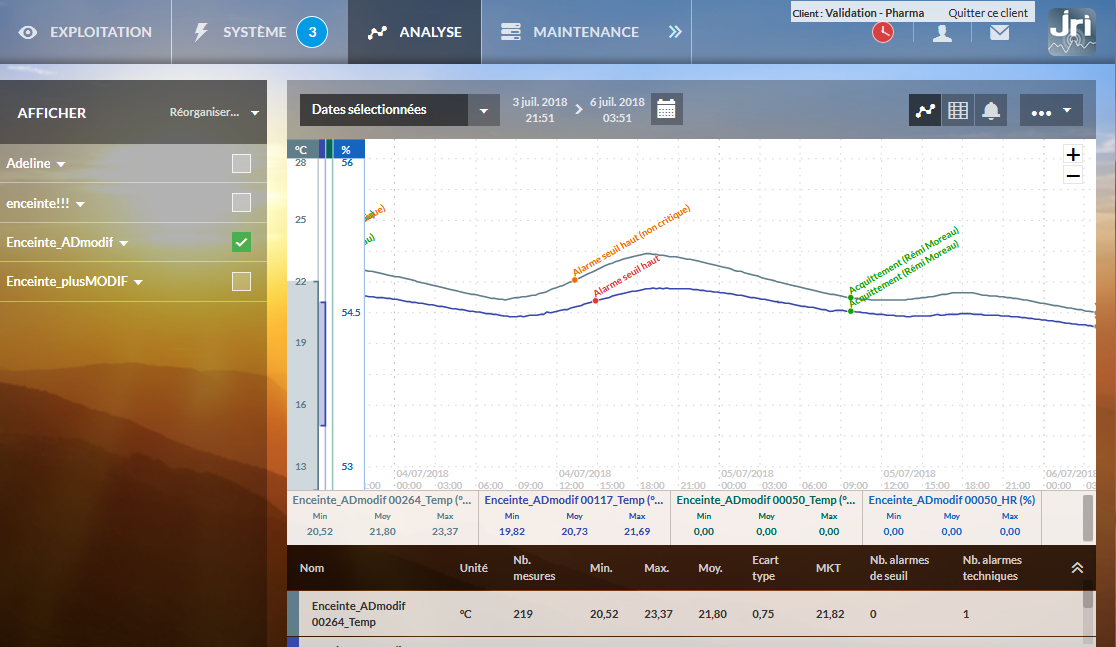Click the JRI logo
The width and height of the screenshot is (1116, 647).
point(1072,31)
